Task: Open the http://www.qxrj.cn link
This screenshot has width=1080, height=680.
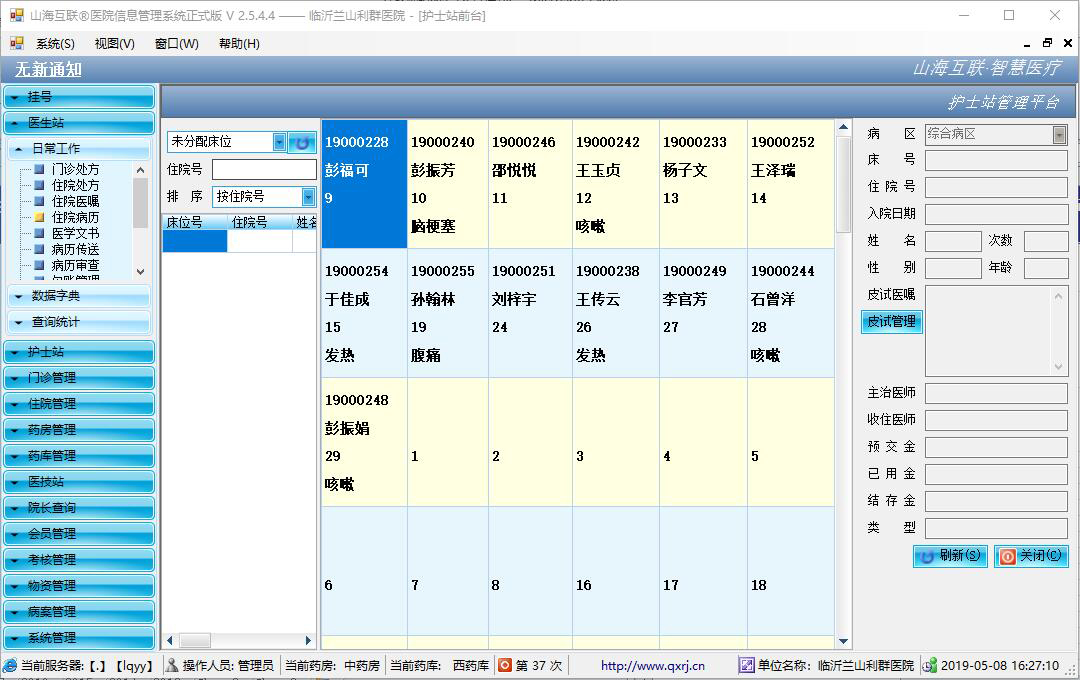Action: click(x=652, y=666)
